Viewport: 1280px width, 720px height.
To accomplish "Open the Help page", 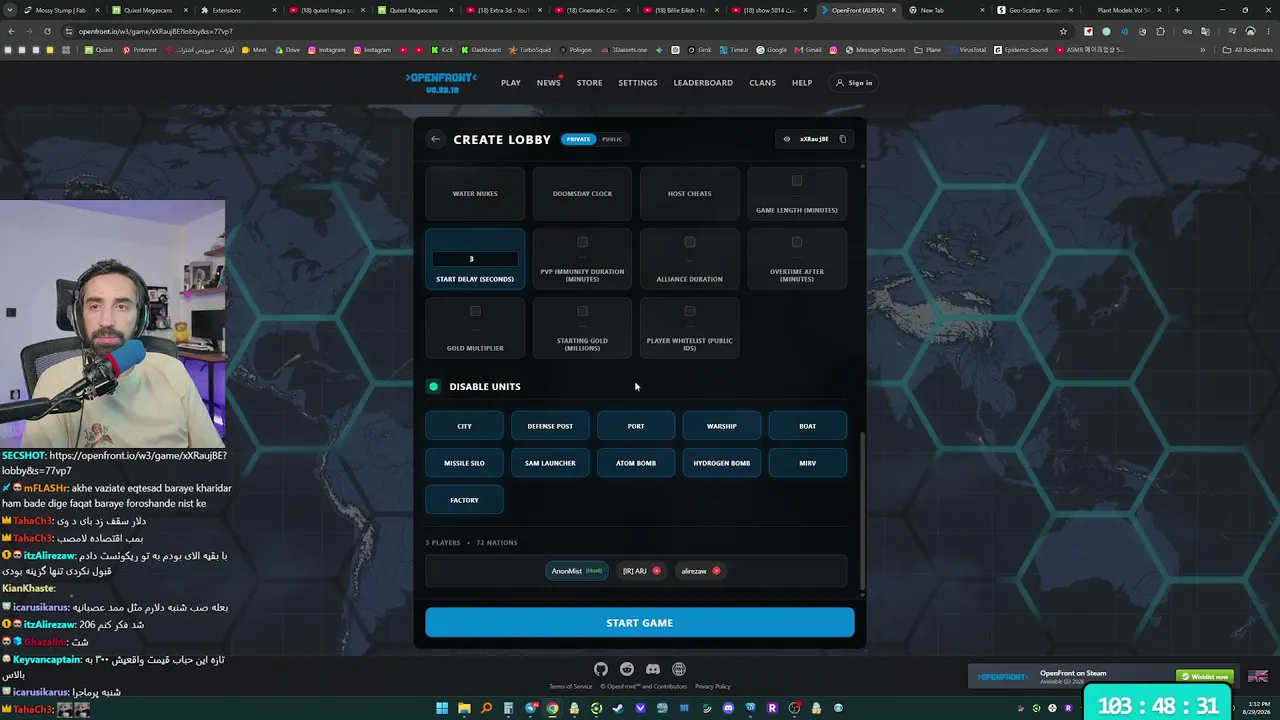I will pos(802,83).
